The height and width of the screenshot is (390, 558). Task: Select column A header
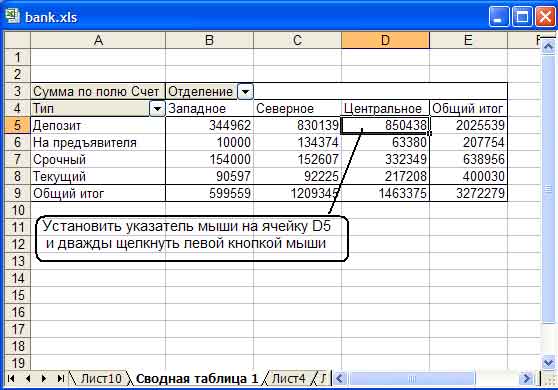(98, 40)
